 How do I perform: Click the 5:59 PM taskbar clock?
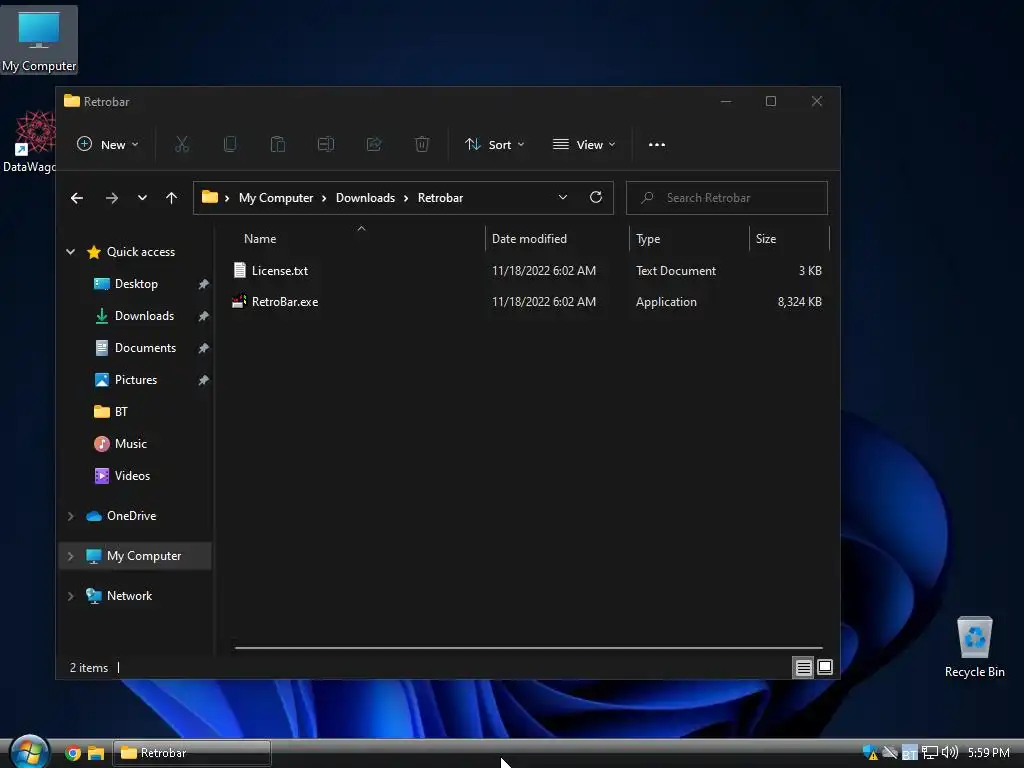coord(988,752)
